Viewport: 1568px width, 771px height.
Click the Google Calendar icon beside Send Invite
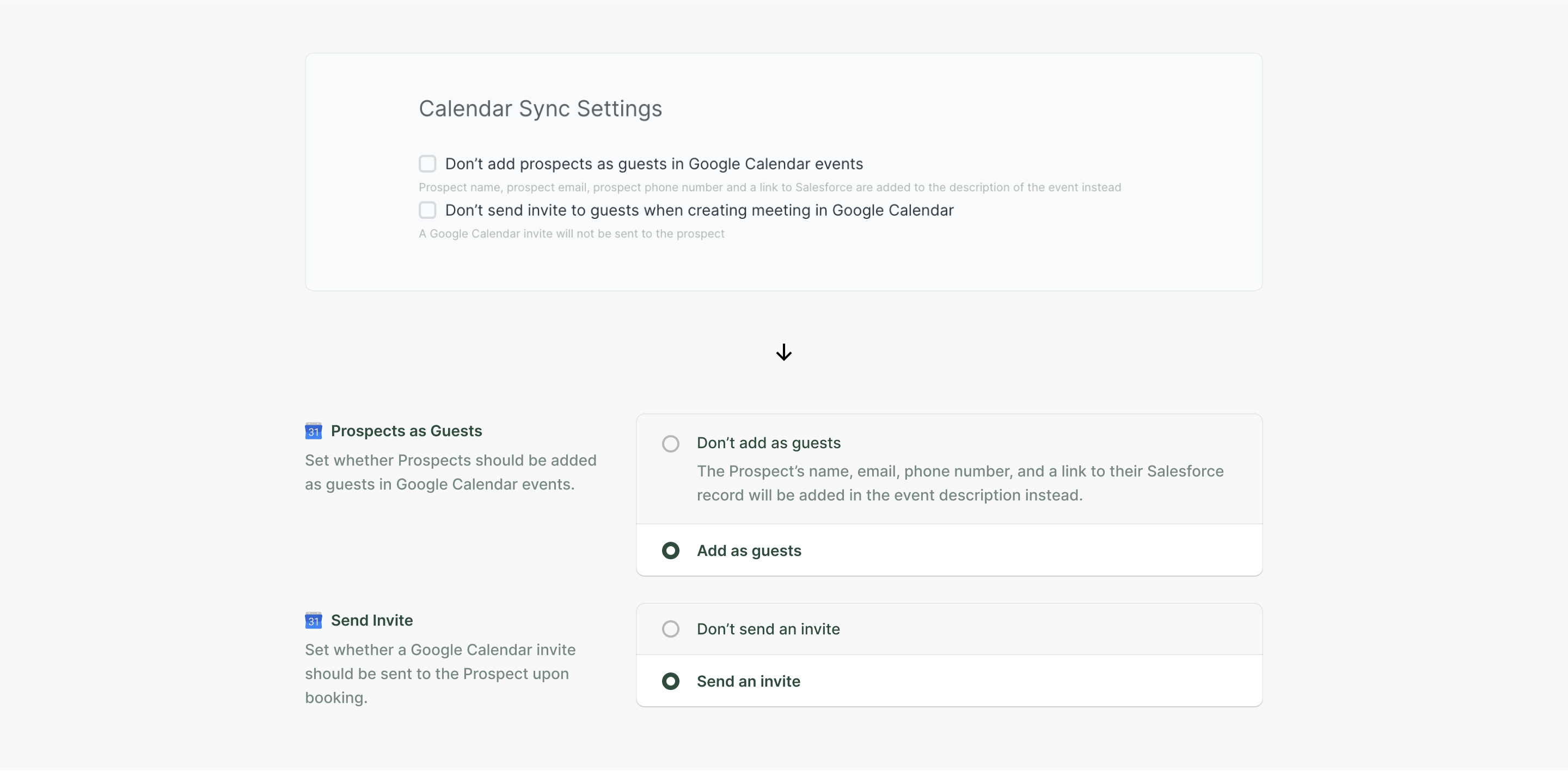(313, 620)
